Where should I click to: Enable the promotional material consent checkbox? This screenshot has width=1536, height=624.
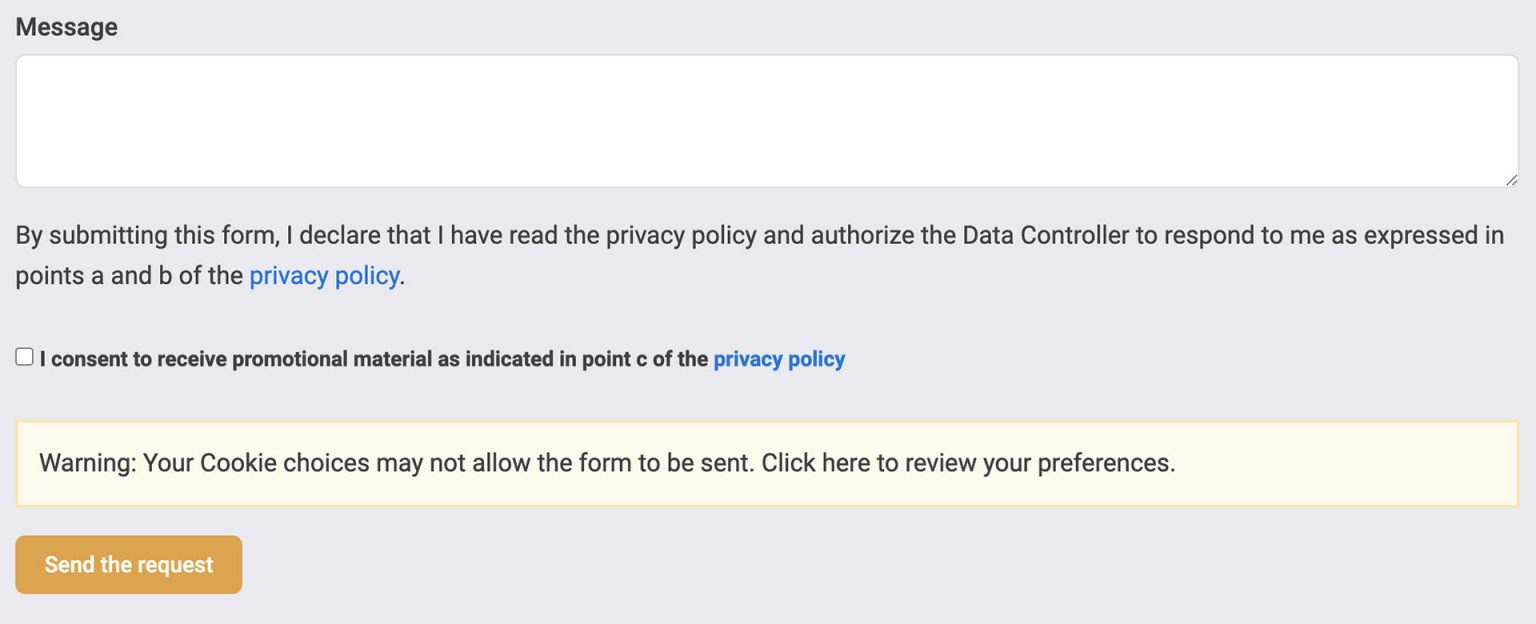point(23,356)
